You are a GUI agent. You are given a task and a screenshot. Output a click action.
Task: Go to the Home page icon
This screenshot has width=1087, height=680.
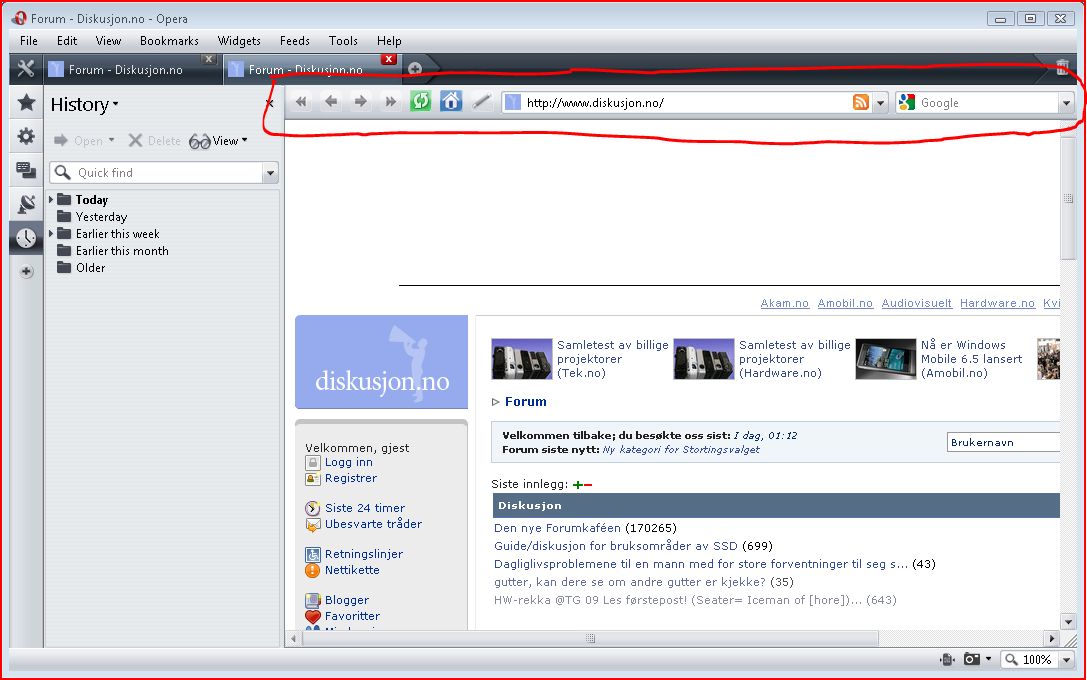coord(451,102)
